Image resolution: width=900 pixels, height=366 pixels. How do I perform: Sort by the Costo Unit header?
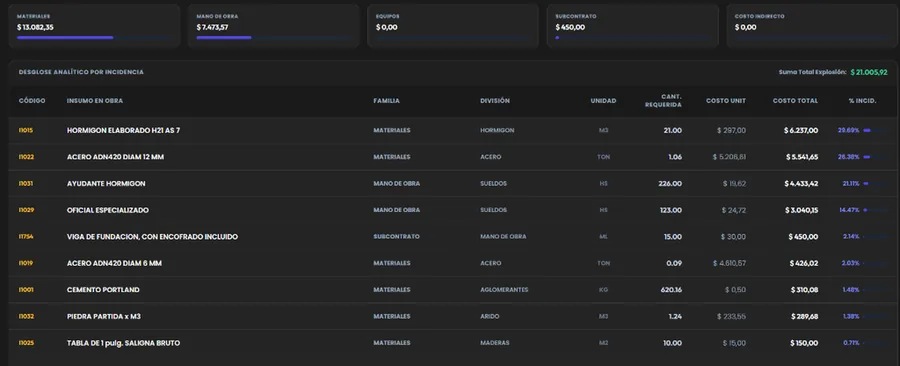click(x=726, y=101)
